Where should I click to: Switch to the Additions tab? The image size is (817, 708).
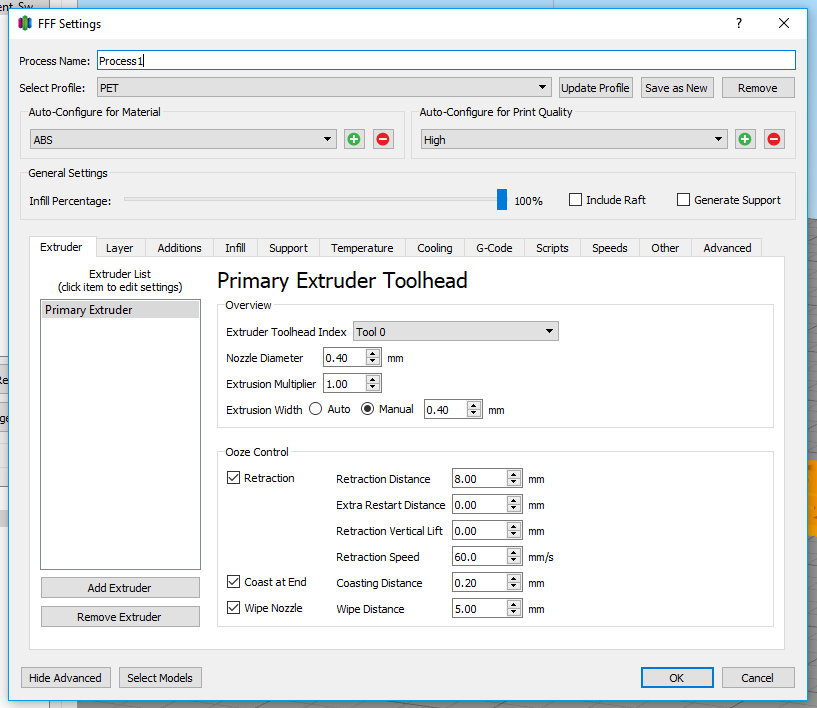[x=179, y=248]
